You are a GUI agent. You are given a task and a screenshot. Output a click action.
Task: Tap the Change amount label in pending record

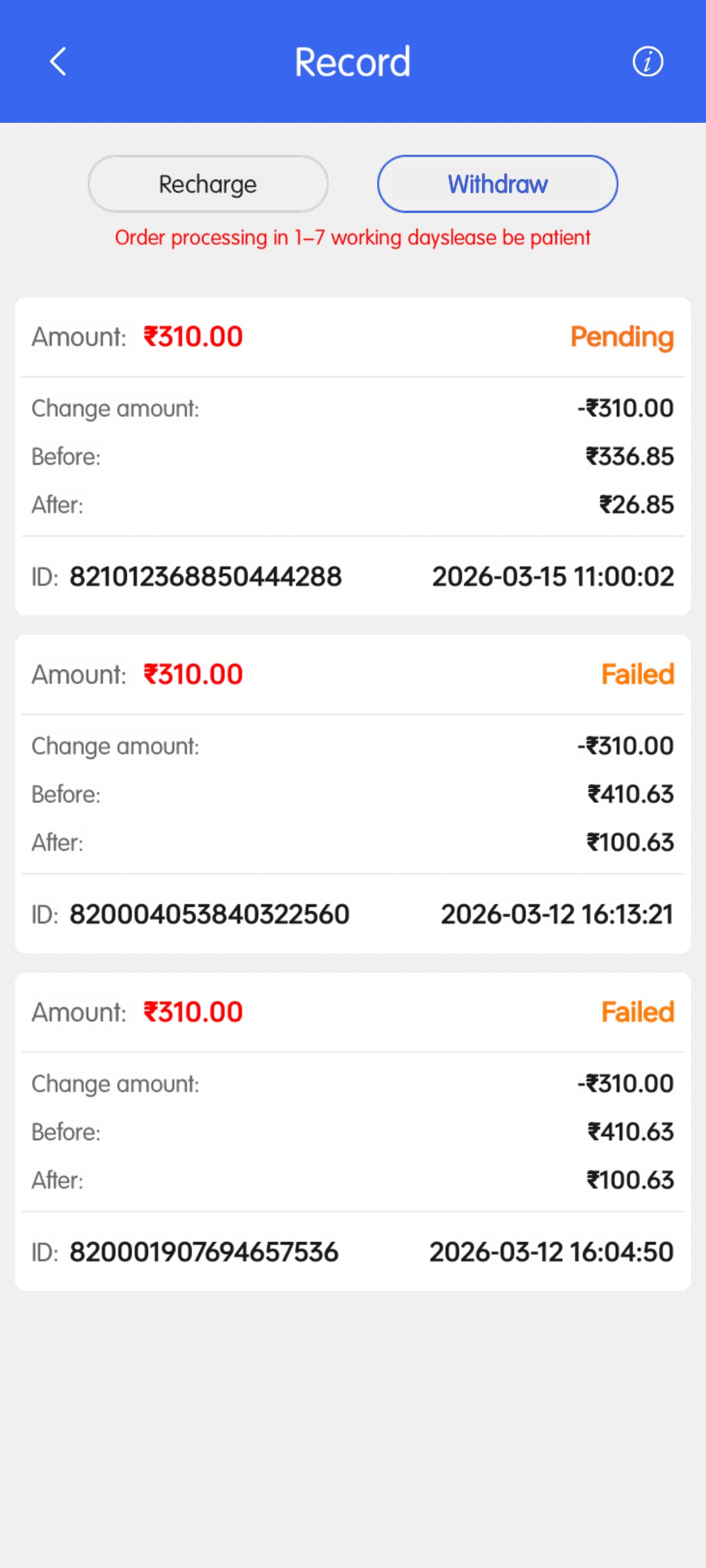115,409
